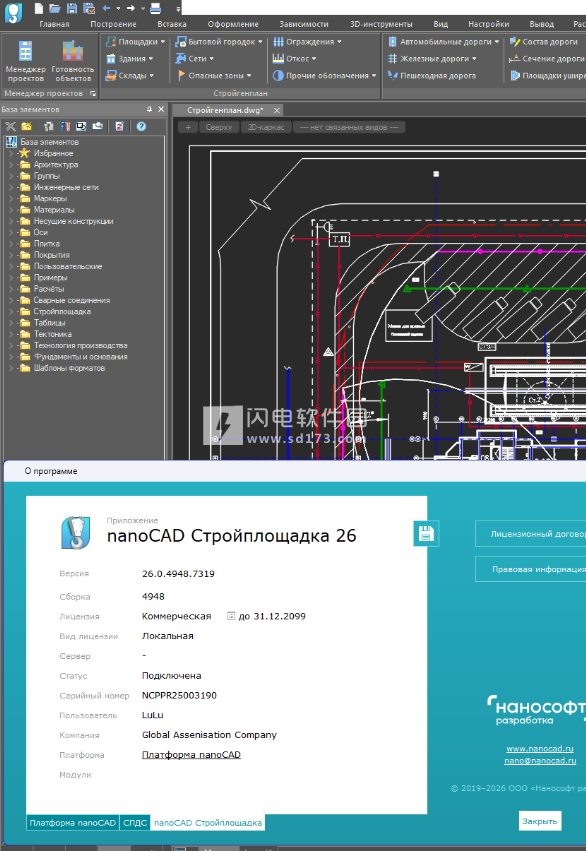
Task: Click the Состав дороги tool
Action: (544, 42)
